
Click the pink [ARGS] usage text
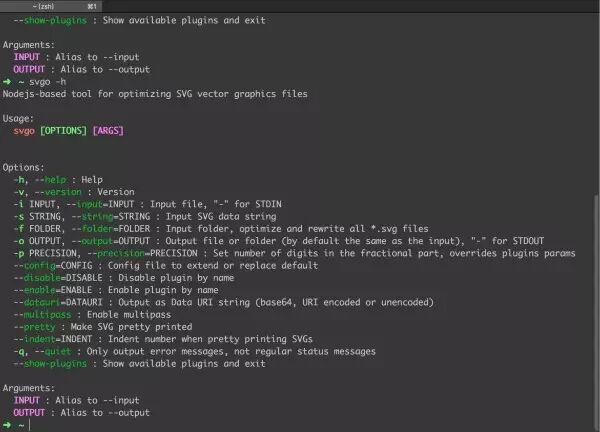pyautogui.click(x=108, y=131)
